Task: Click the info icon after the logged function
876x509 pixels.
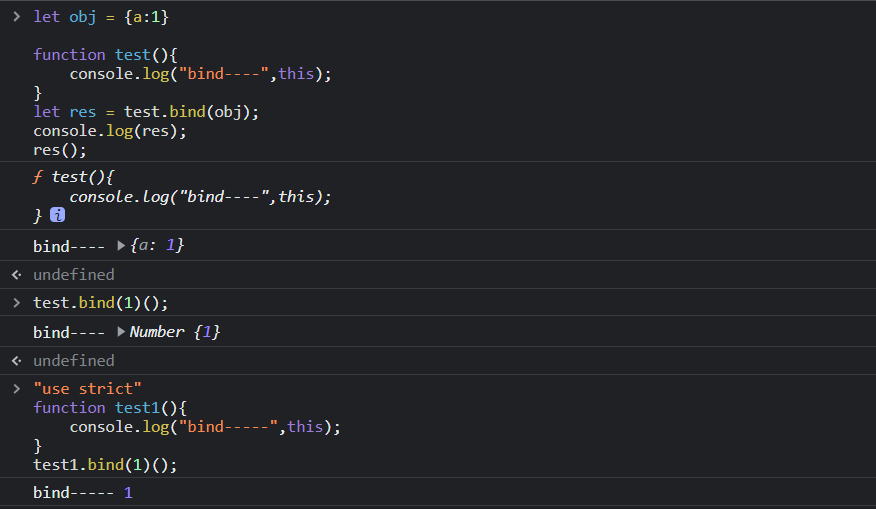Action: click(58, 215)
